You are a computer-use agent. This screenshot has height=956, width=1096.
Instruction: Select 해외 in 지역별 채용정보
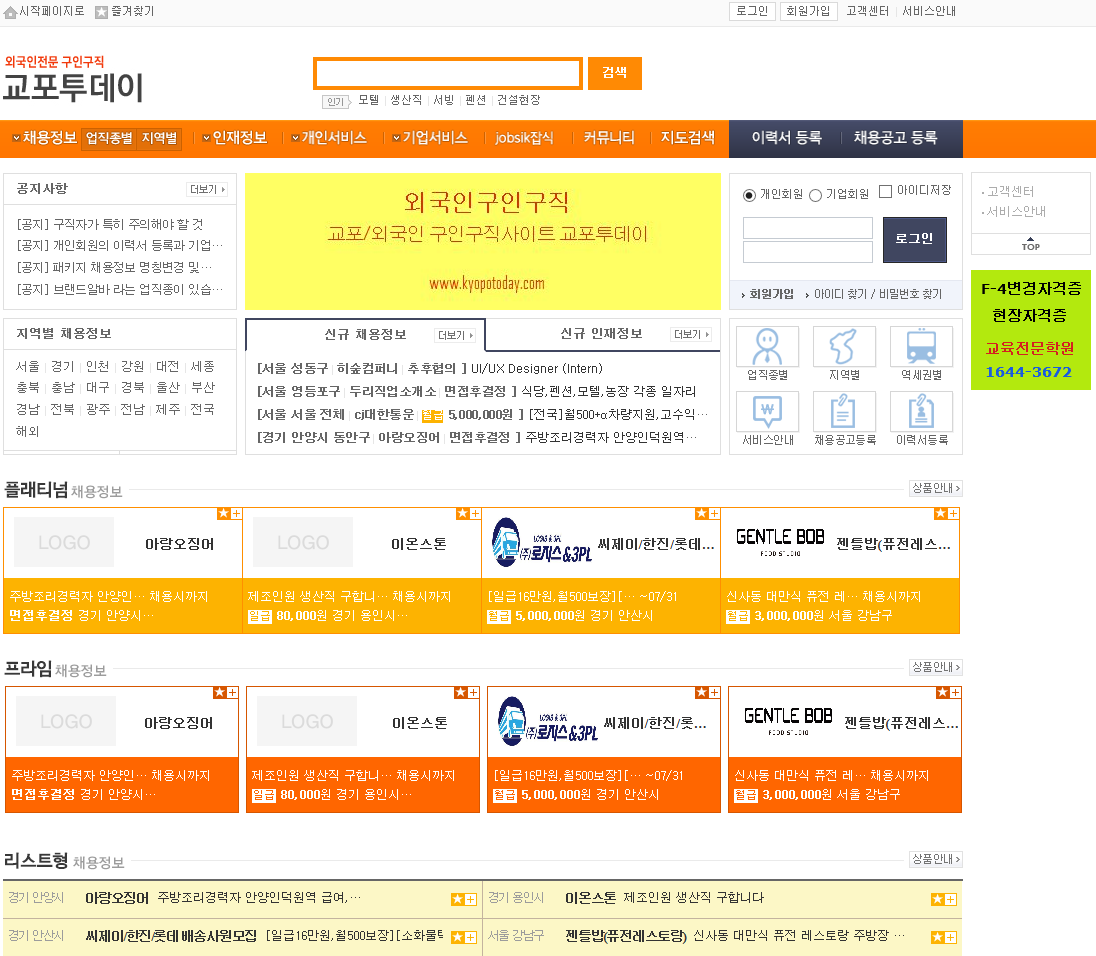pos(28,431)
